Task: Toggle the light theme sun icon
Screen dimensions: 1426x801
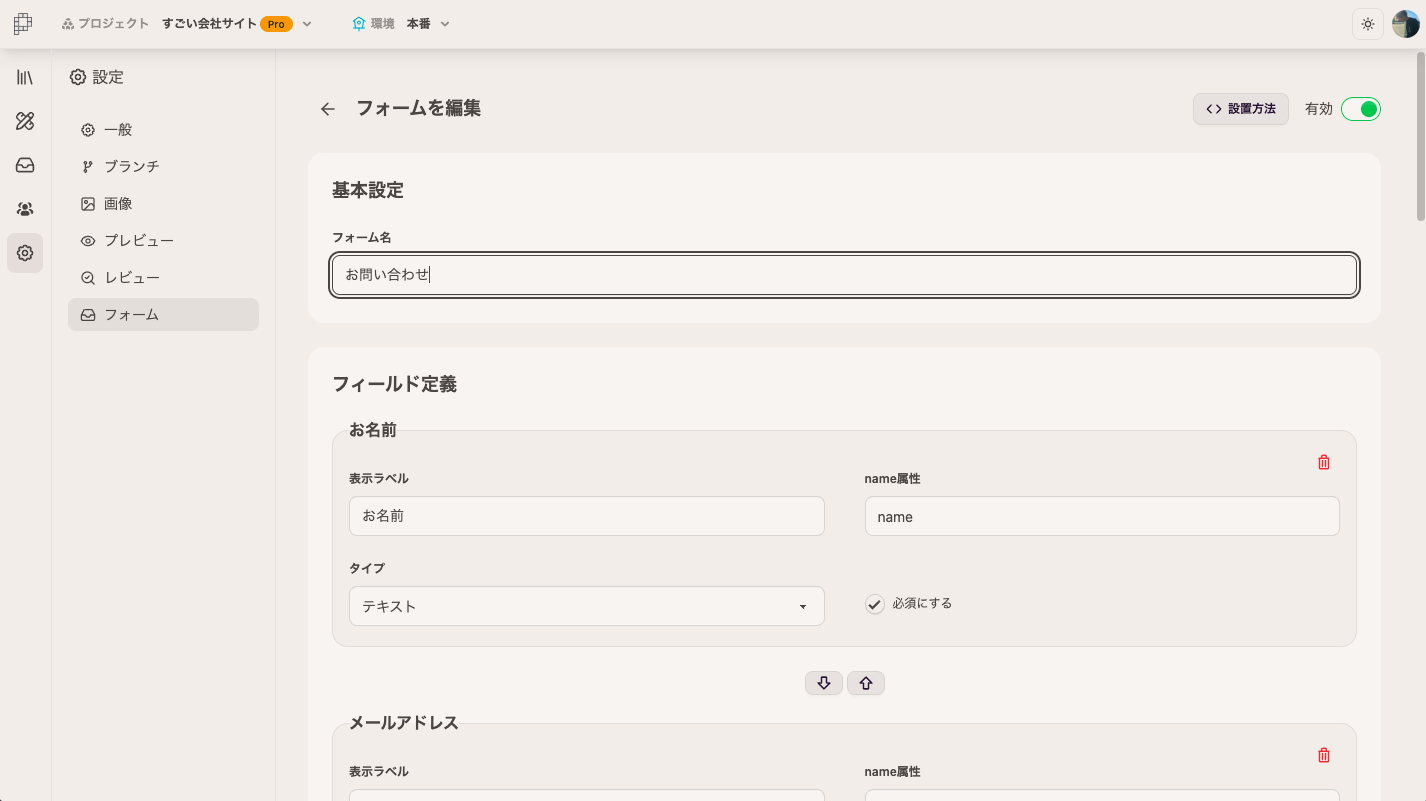Action: 1368,24
